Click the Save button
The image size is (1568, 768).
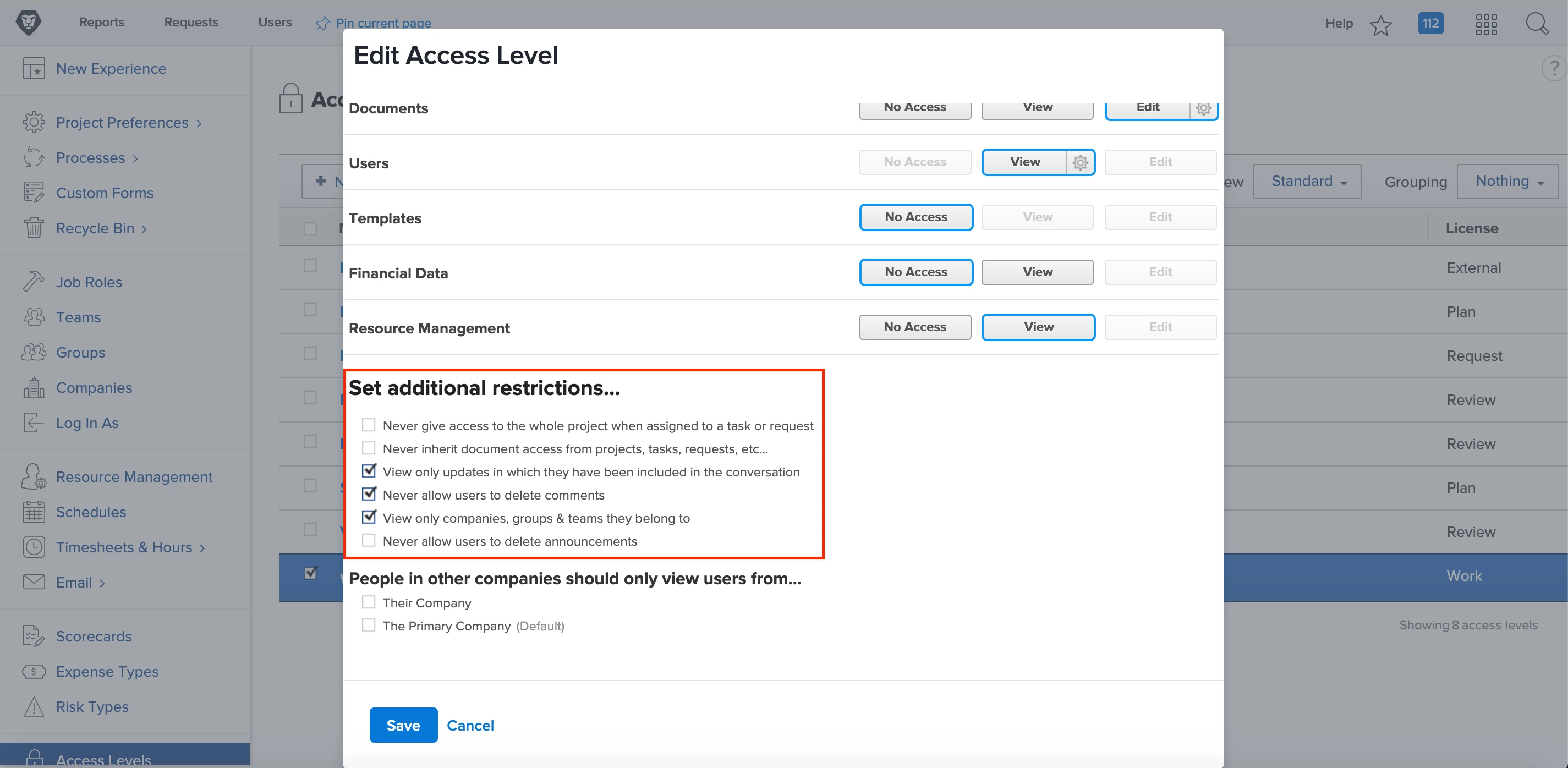pyautogui.click(x=403, y=725)
